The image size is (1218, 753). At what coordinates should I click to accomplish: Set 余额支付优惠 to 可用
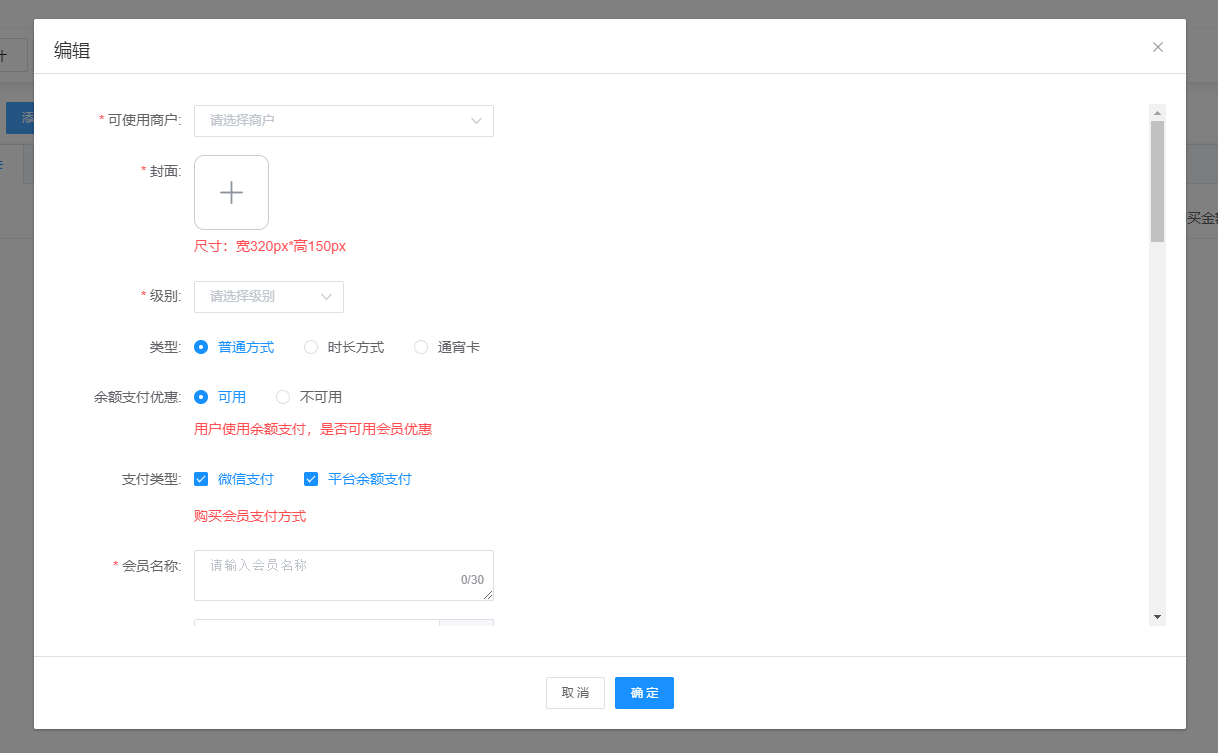tap(201, 397)
